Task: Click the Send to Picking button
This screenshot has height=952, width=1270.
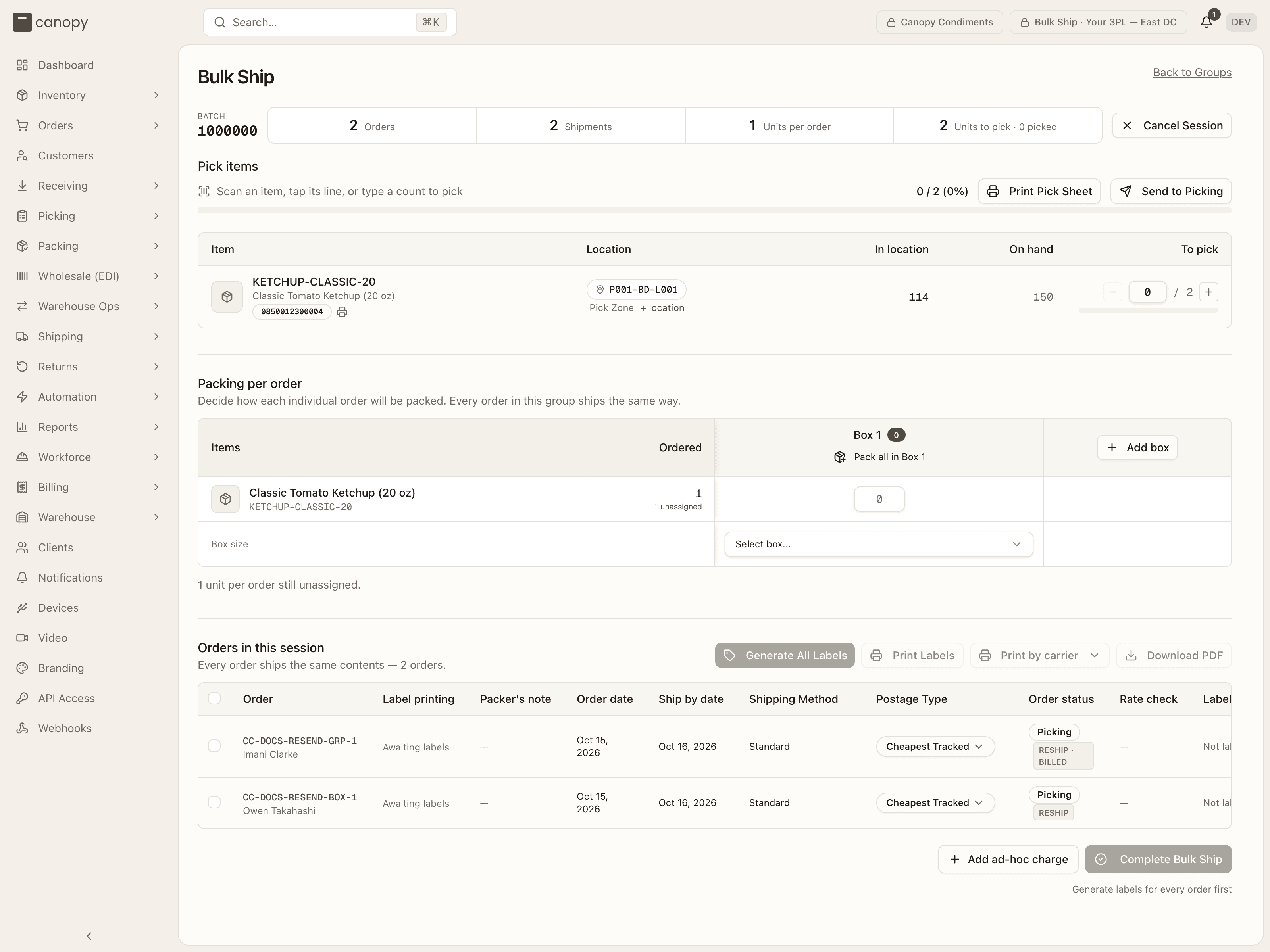Action: [1171, 191]
